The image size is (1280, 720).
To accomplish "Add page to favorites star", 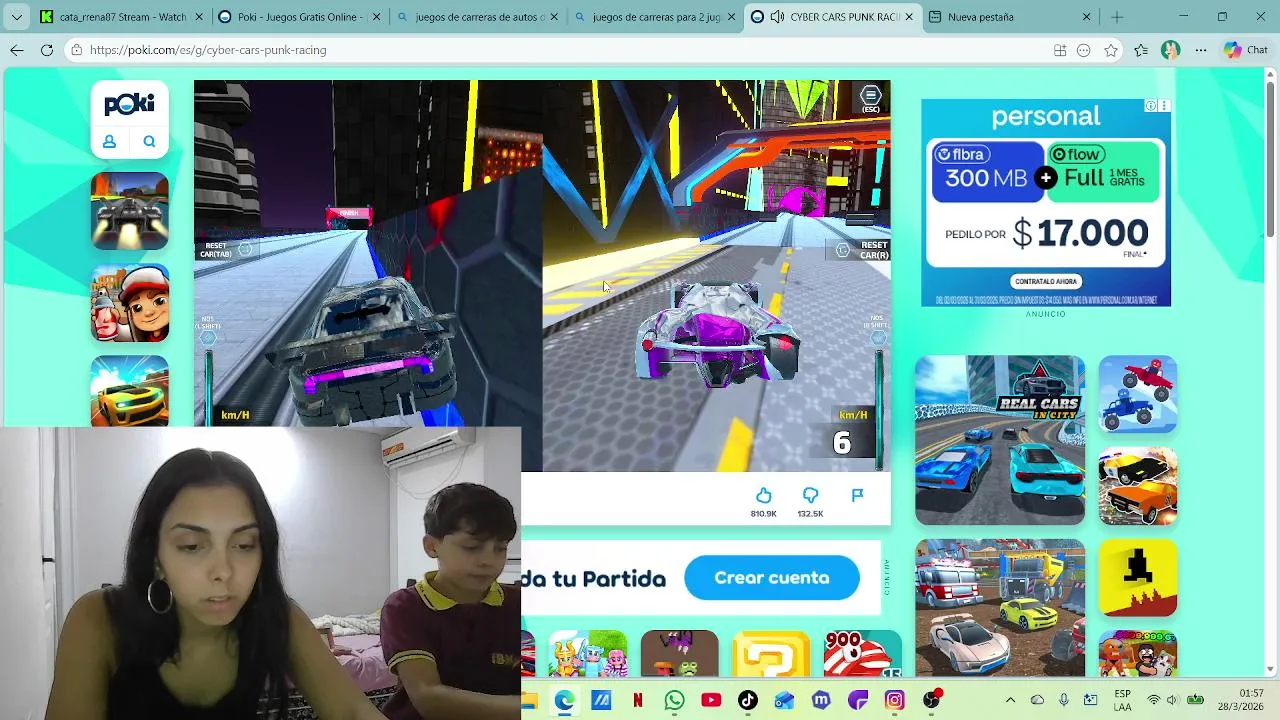I will 1111,50.
